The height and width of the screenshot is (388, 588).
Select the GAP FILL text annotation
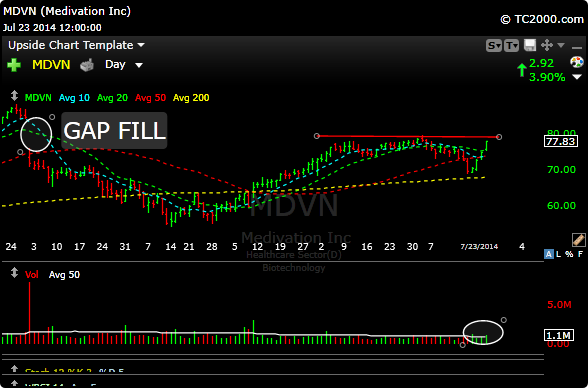(114, 130)
